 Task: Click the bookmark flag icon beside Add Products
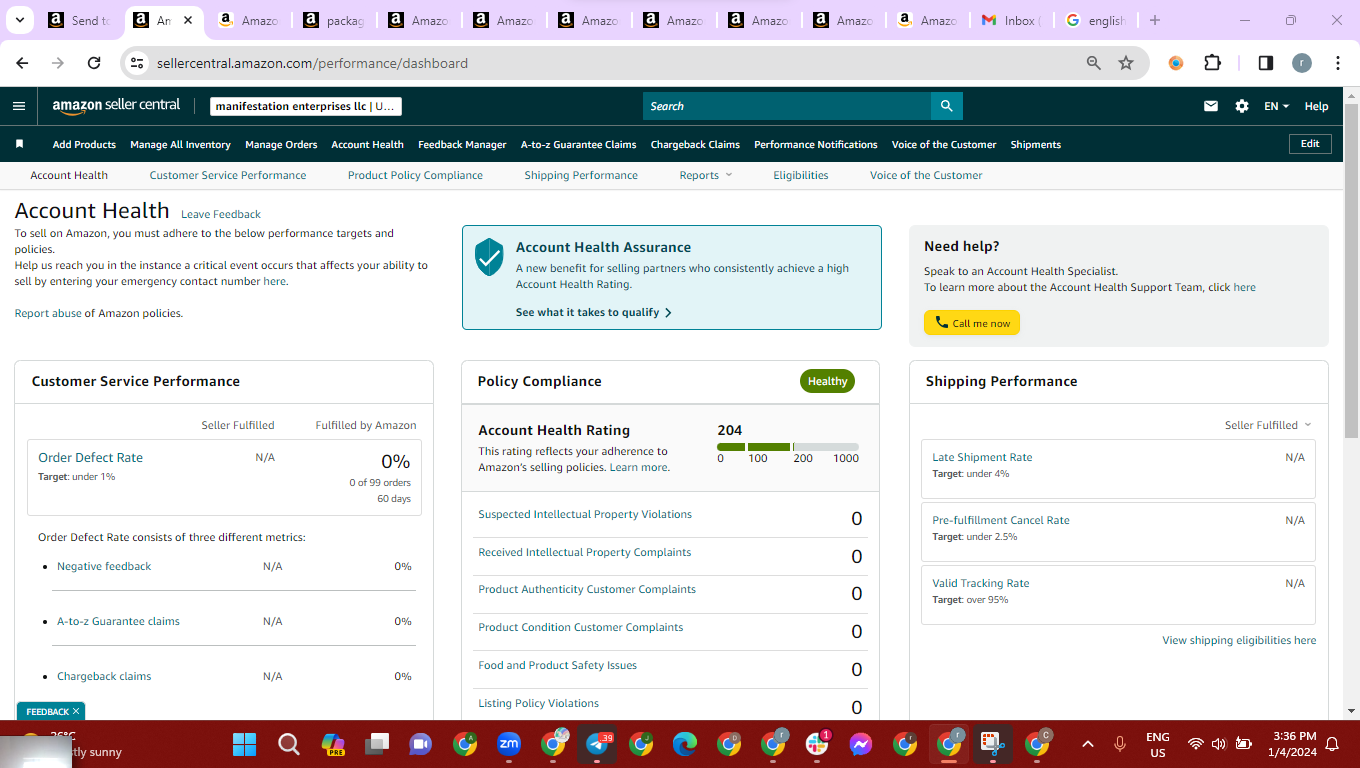[x=19, y=144]
